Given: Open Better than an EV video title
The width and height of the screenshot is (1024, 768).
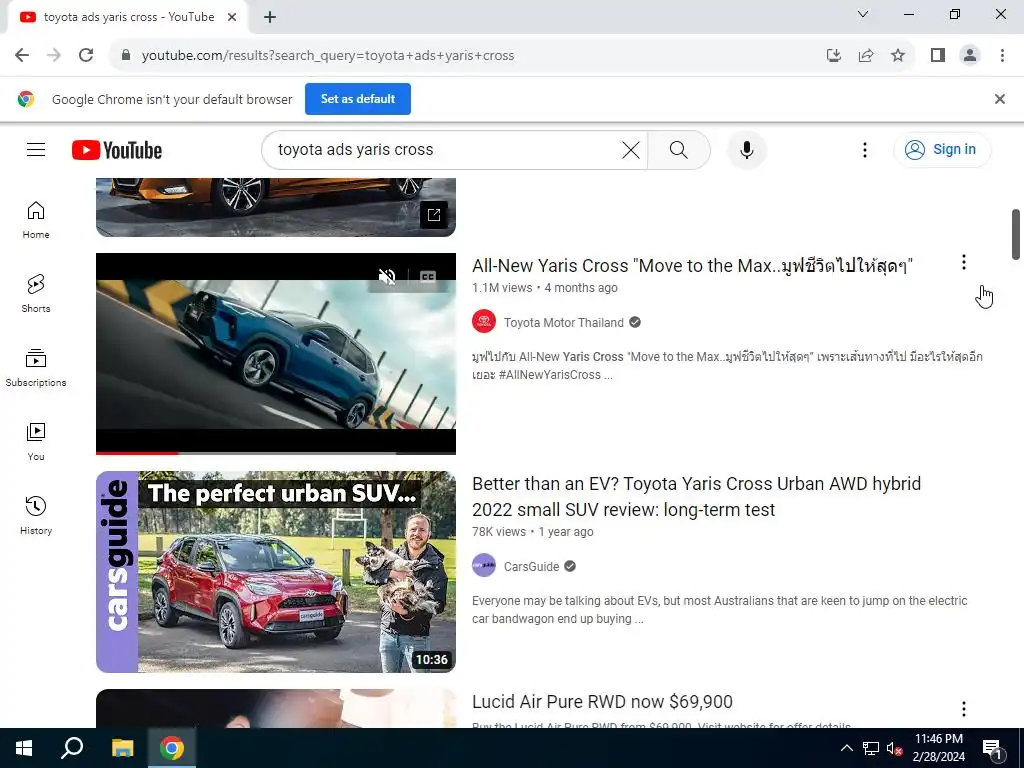Looking at the screenshot, I should tap(696, 496).
